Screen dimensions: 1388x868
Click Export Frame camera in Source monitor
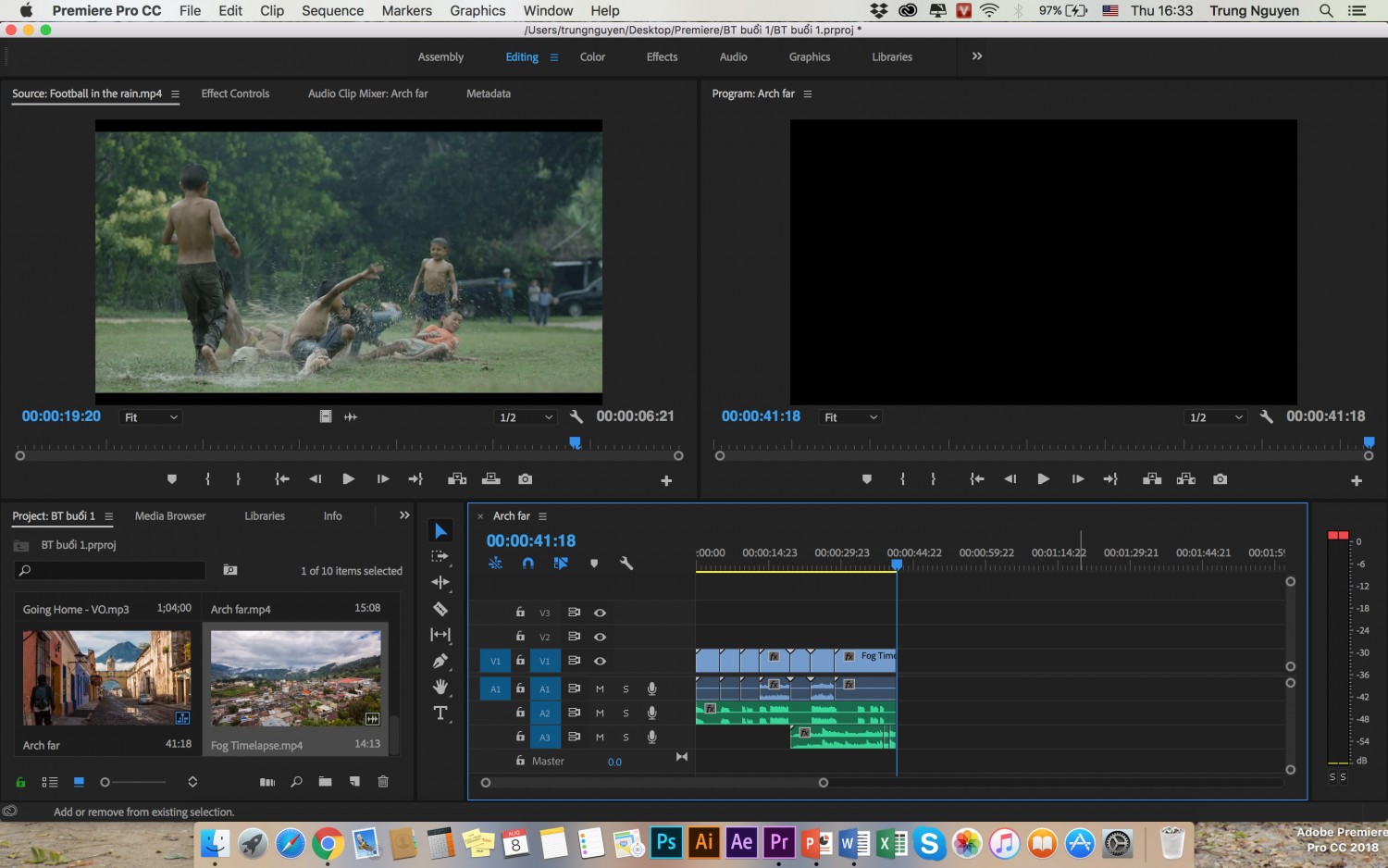526,479
